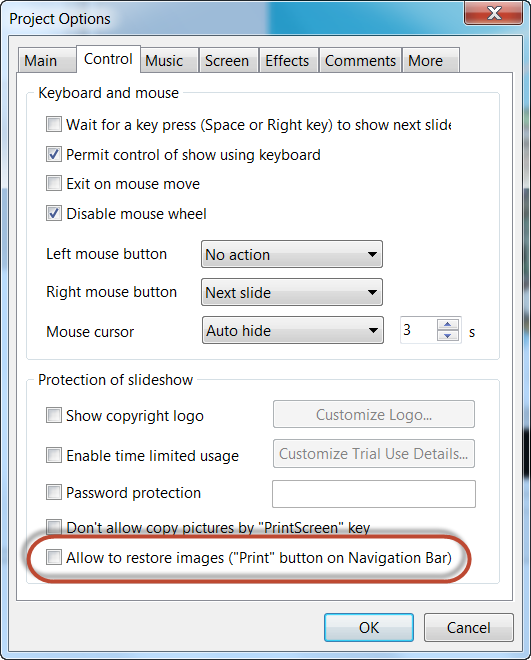The height and width of the screenshot is (660, 531).
Task: Go to the Effects tab
Action: pyautogui.click(x=289, y=61)
